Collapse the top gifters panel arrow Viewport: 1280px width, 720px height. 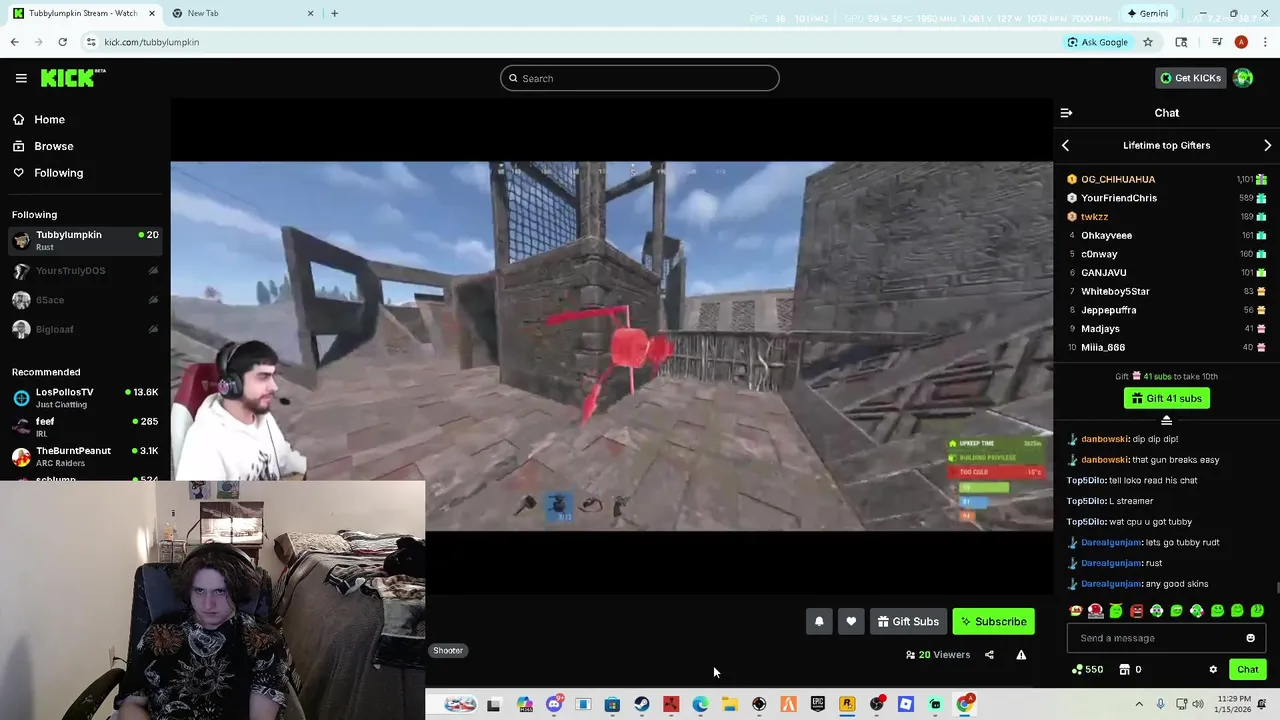(x=1166, y=420)
